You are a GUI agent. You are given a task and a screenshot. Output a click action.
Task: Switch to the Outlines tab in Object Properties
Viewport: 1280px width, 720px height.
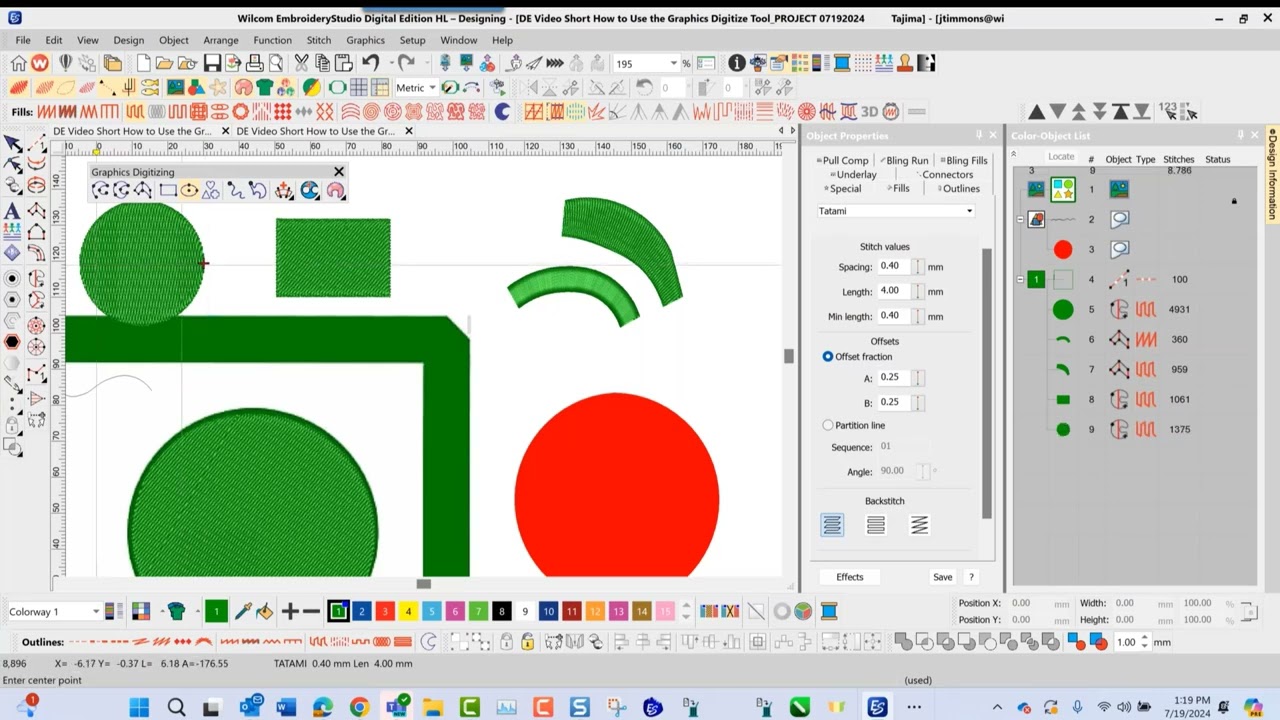959,188
